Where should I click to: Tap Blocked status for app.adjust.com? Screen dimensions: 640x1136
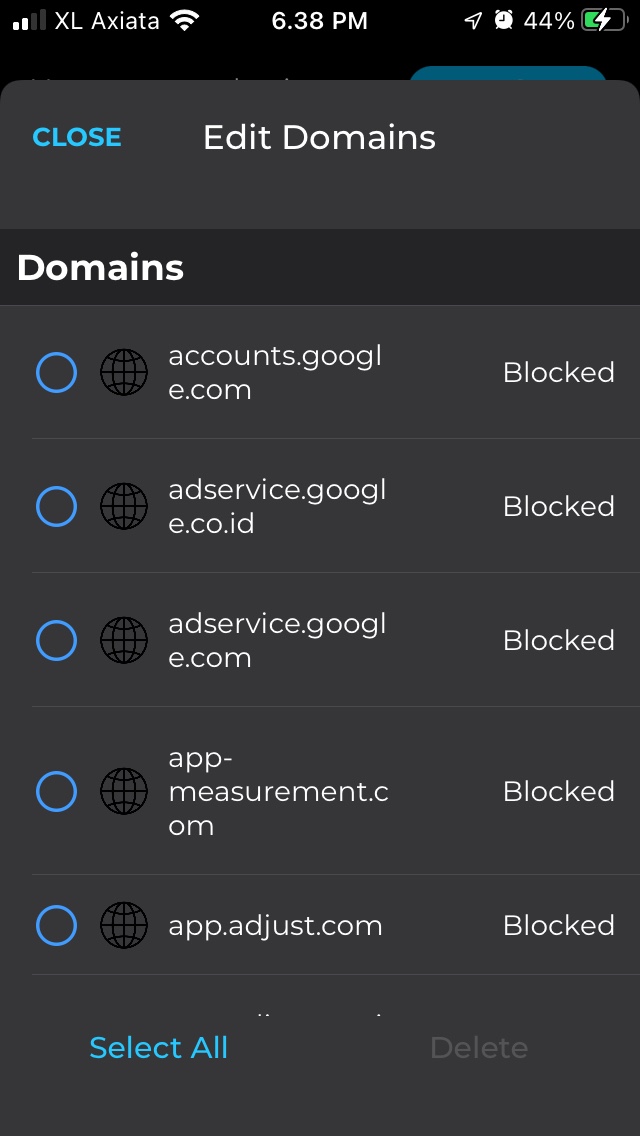(558, 925)
